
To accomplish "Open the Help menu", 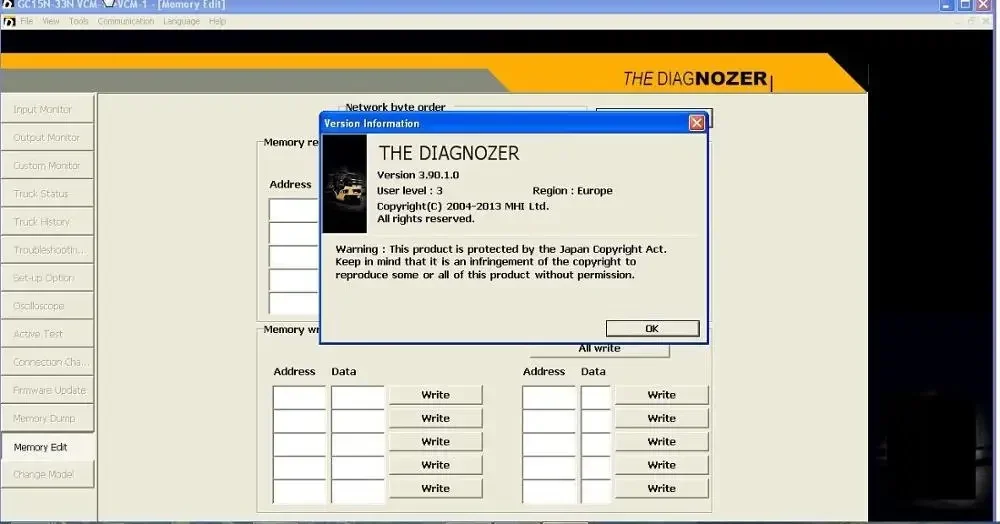I will tap(217, 21).
